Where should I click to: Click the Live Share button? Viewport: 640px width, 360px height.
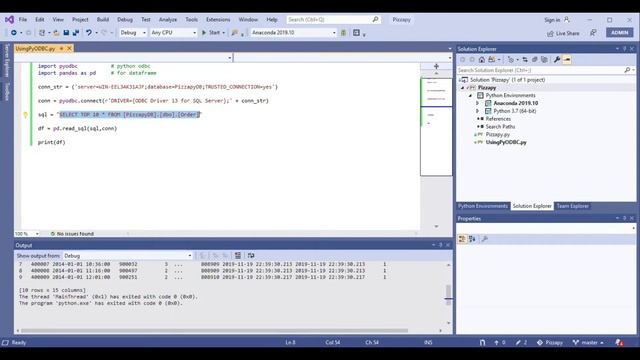click(x=563, y=33)
